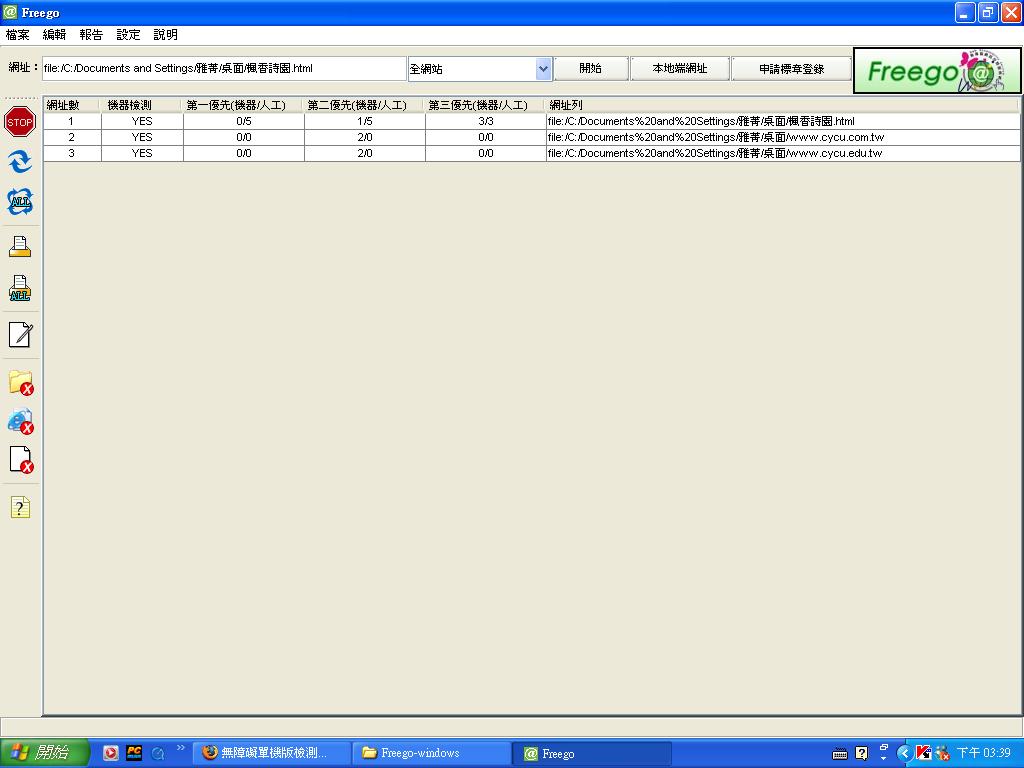
Task: Click row number 3 cell
Action: tap(72, 153)
